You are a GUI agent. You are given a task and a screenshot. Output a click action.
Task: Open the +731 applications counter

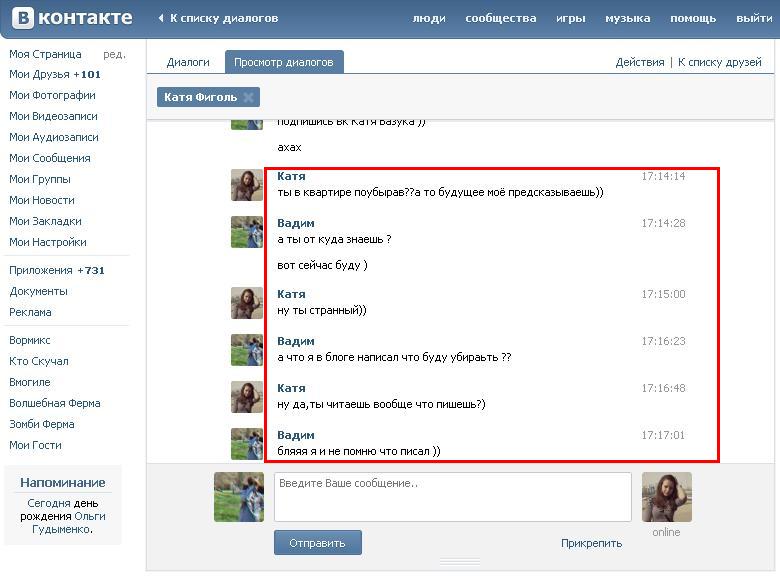(x=91, y=271)
